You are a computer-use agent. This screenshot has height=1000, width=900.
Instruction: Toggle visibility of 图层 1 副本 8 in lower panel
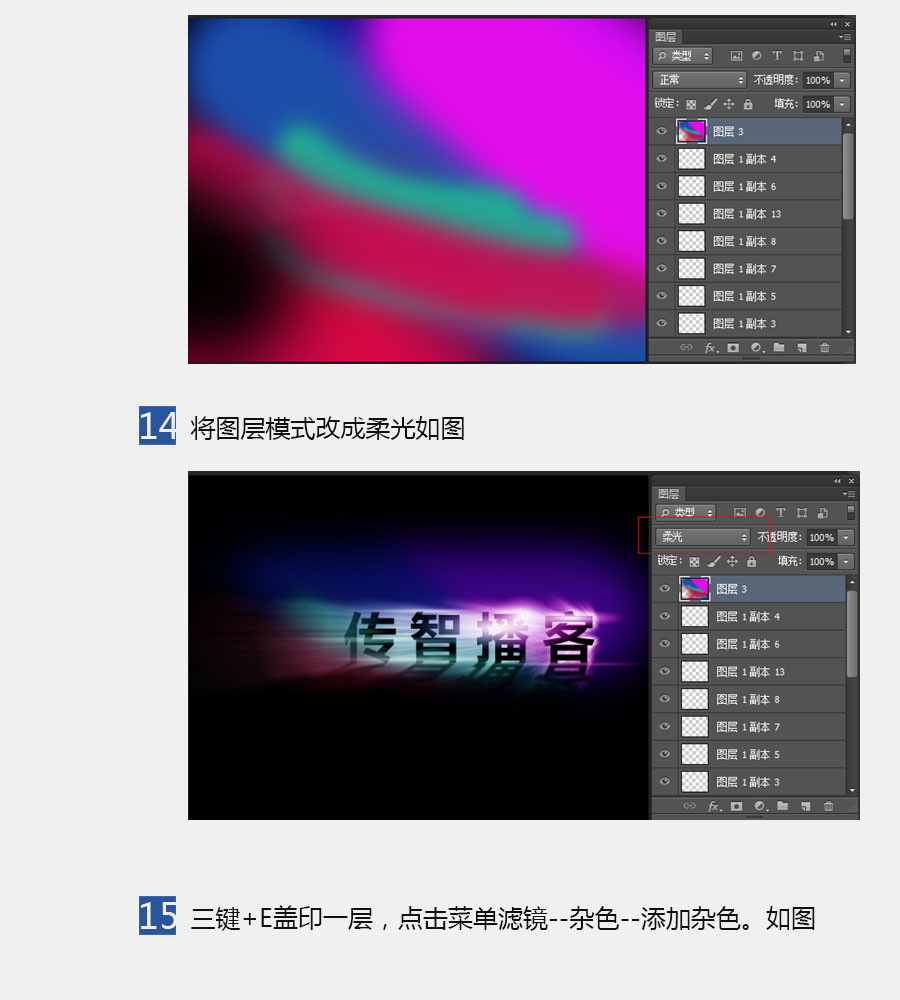coord(665,699)
